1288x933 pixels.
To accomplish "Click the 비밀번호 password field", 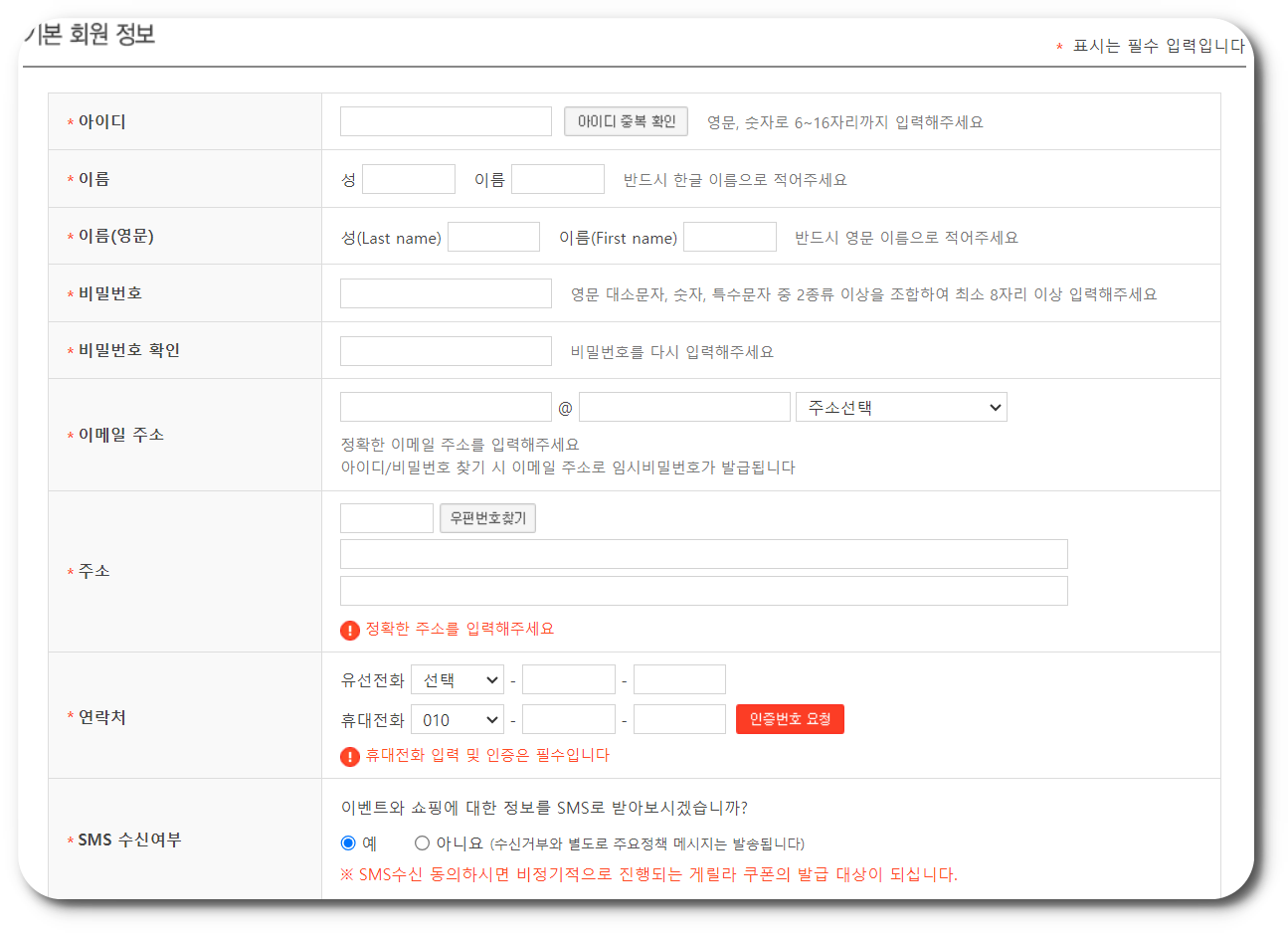I will (x=446, y=292).
